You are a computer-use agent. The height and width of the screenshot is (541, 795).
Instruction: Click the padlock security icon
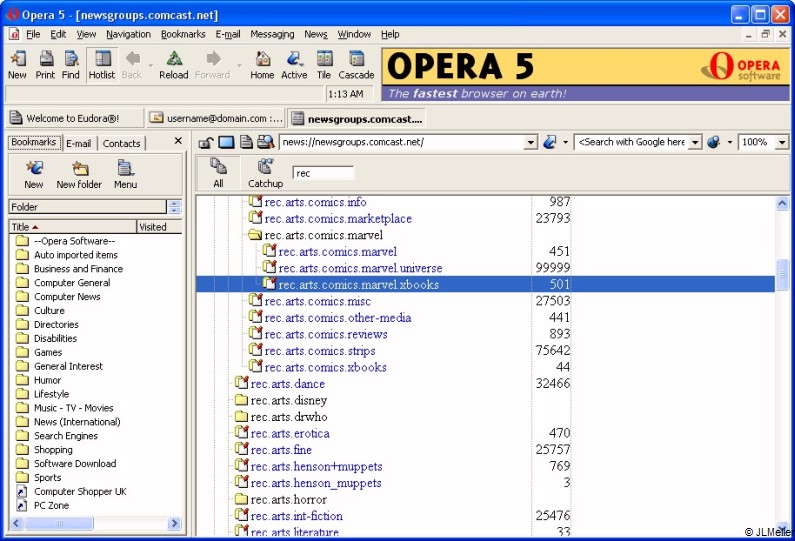205,142
